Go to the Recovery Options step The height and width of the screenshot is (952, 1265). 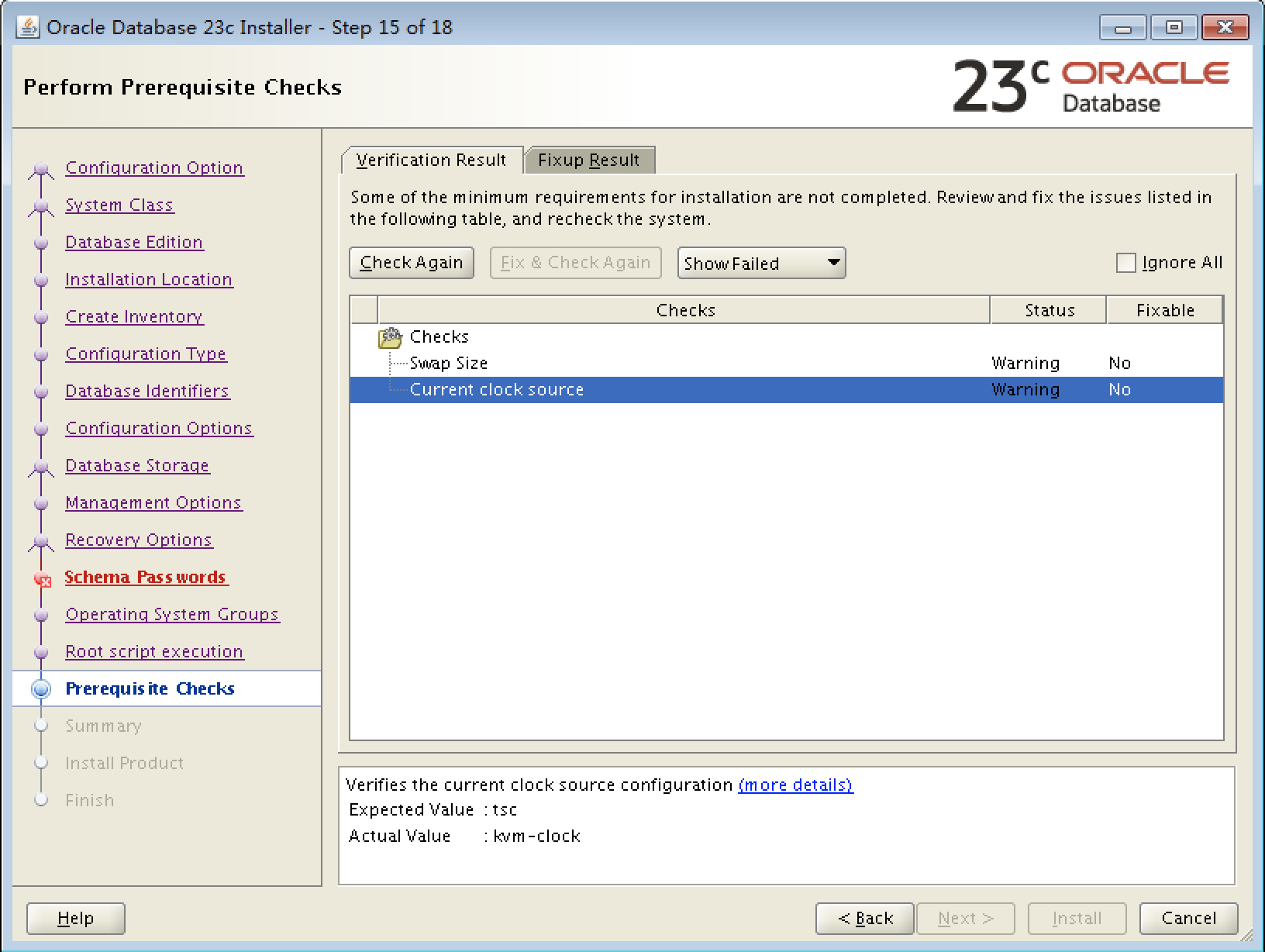(x=139, y=540)
